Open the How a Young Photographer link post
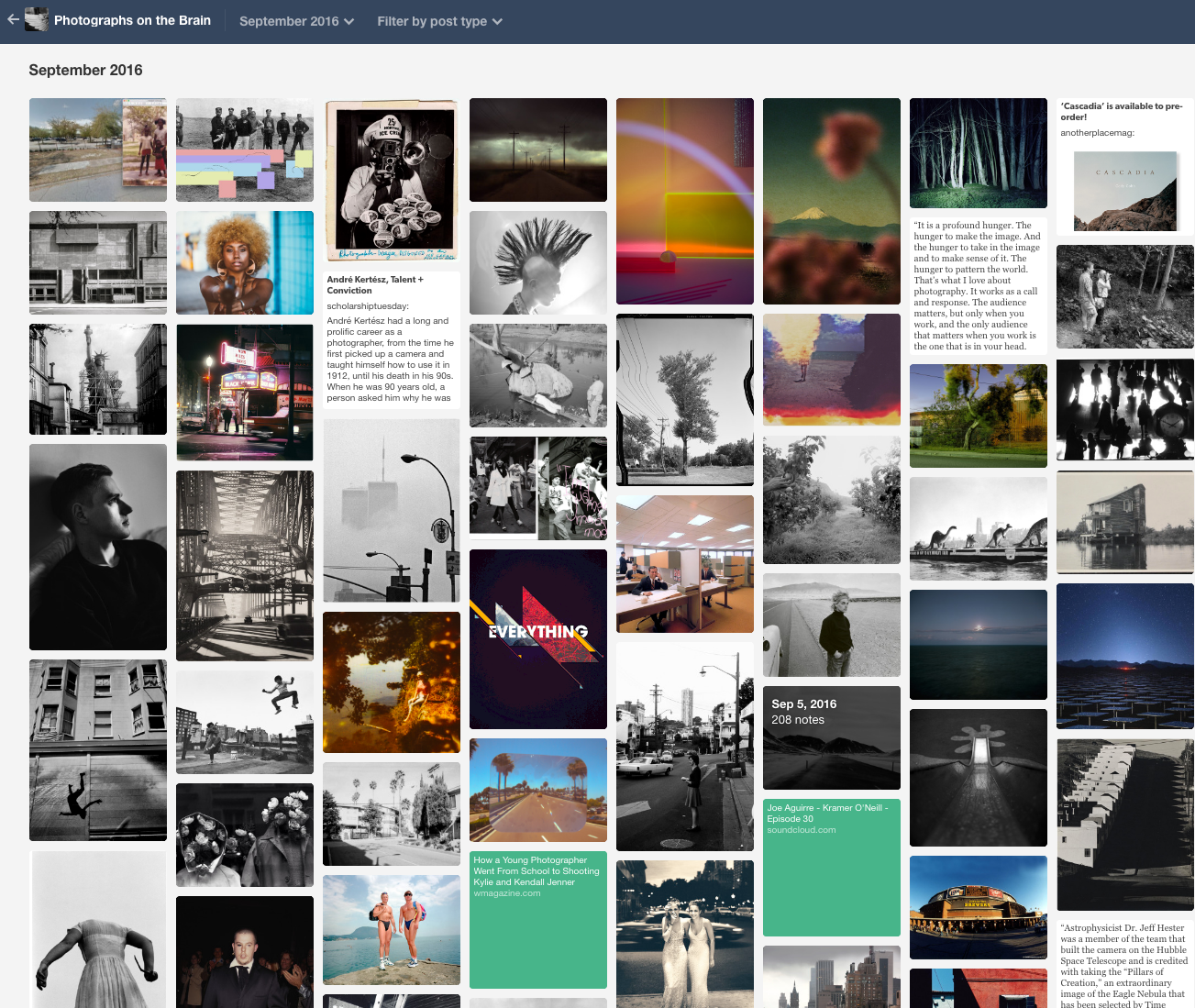Screen dimensions: 1195x1008 (x=538, y=920)
